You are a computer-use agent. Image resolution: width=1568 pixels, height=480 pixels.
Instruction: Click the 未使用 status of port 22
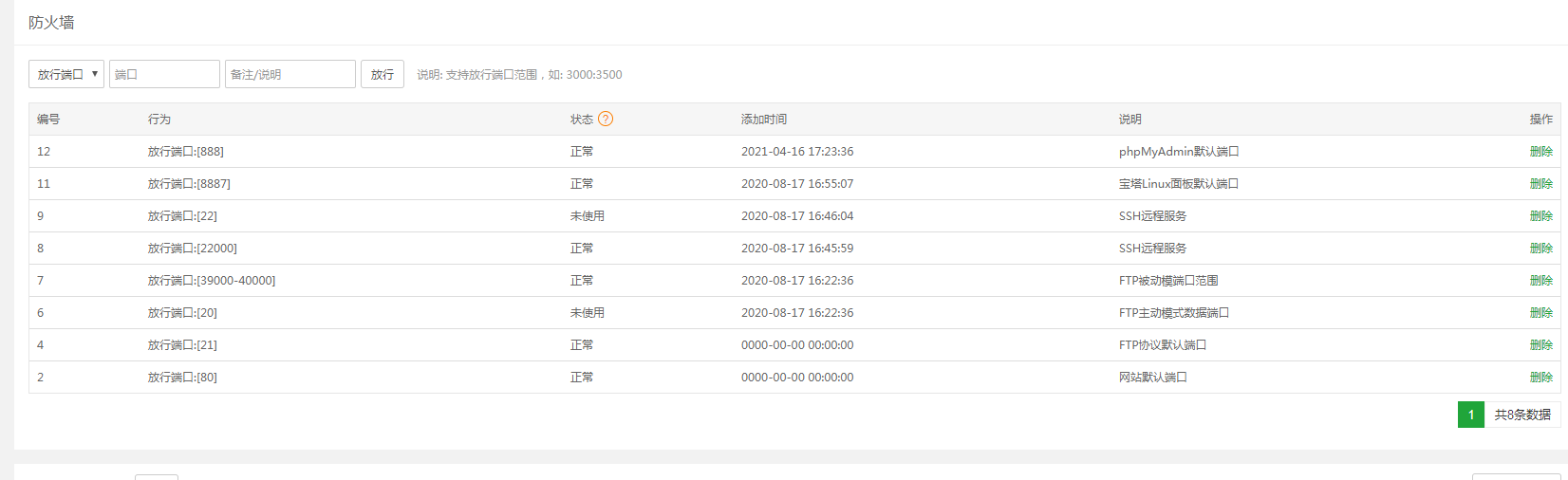[587, 216]
